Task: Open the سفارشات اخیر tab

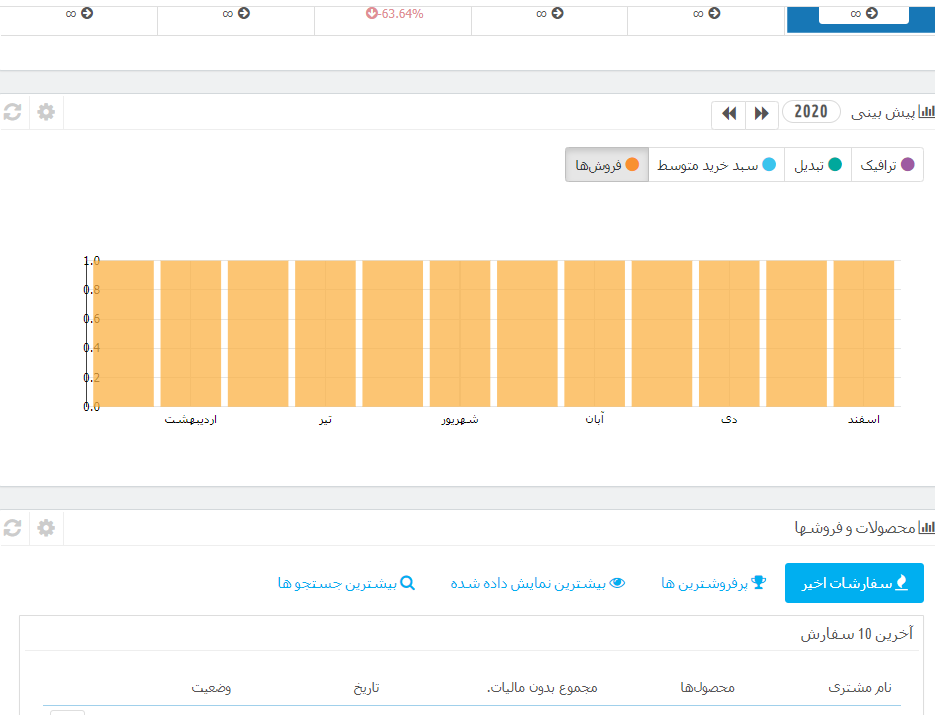Action: point(854,583)
